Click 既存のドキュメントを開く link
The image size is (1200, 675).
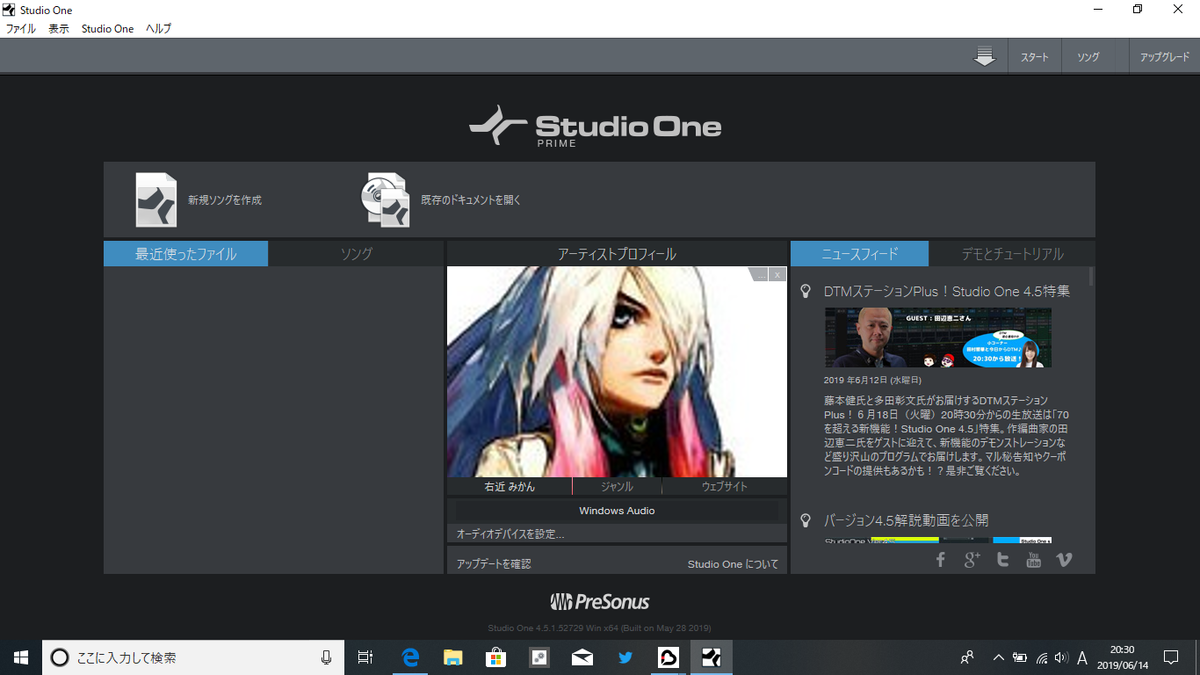pyautogui.click(x=471, y=200)
